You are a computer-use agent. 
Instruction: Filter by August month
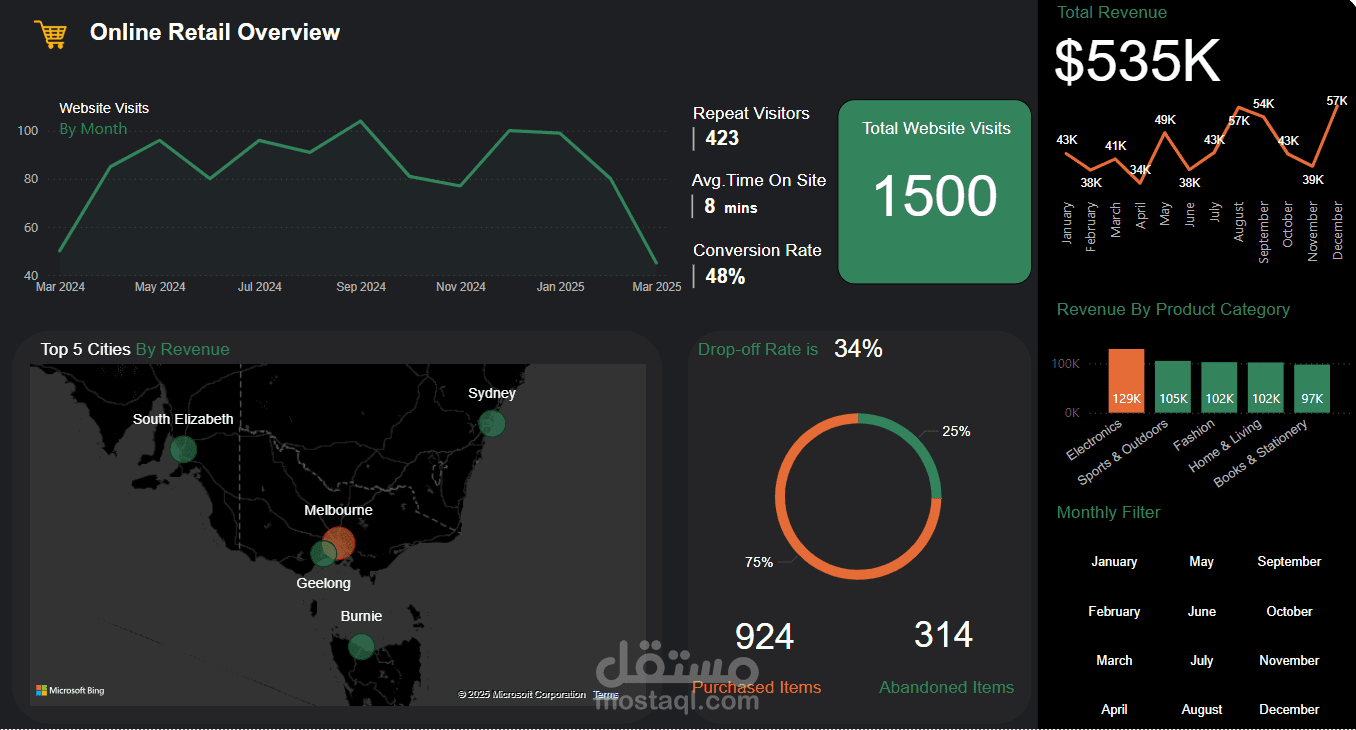(x=1202, y=709)
